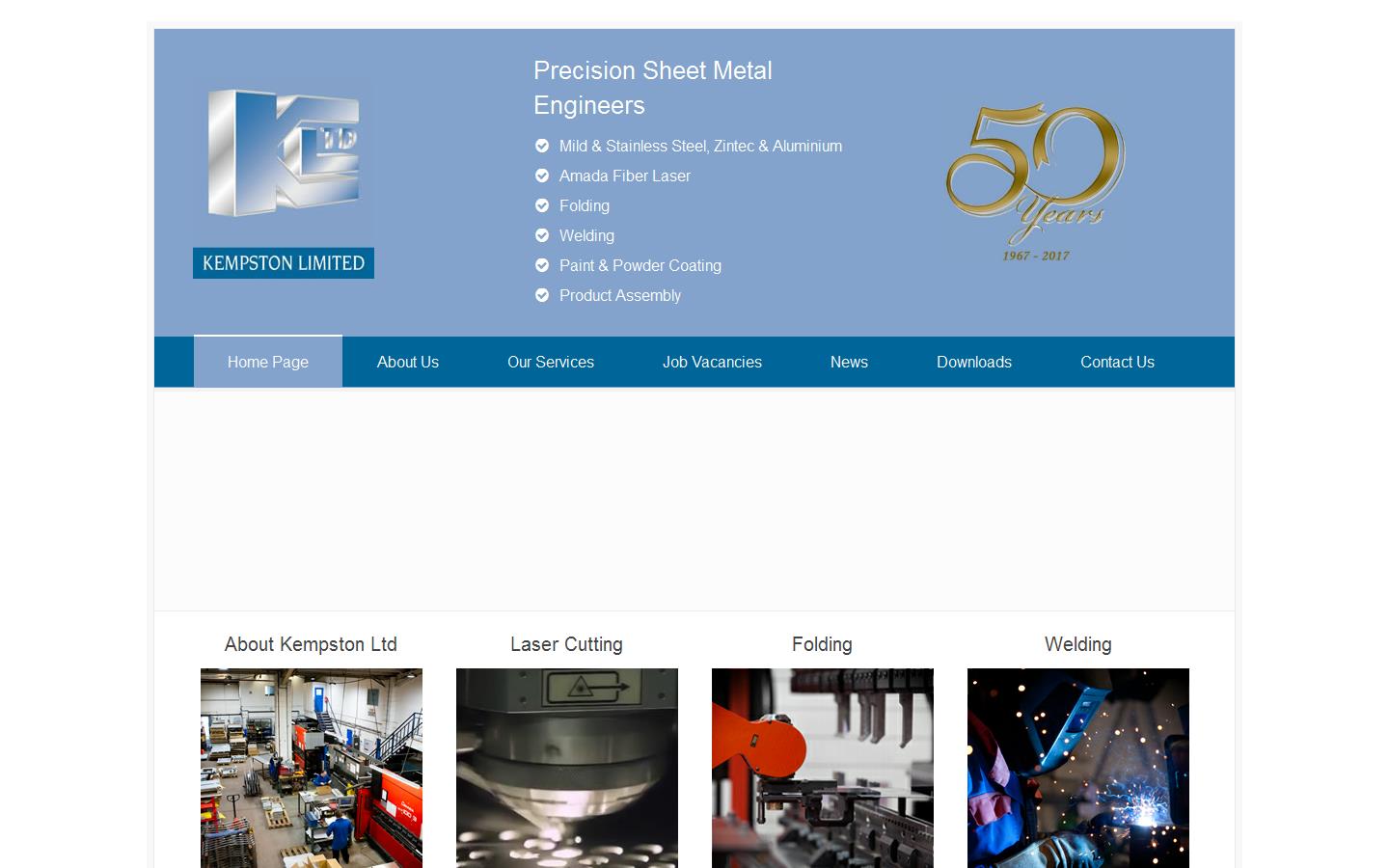Open the Welding sparks image
The height and width of the screenshot is (868, 1389).
point(1077,769)
